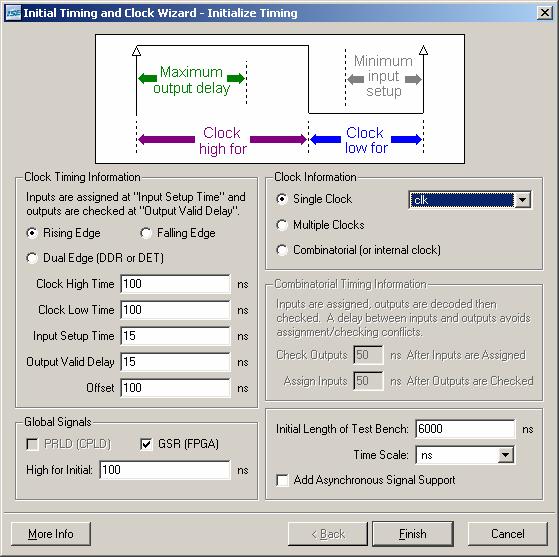Click the Output Valid Delay field
559x557 pixels.
175,362
